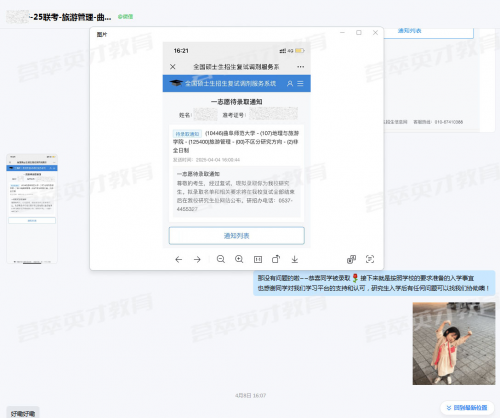Click the user profile icon in blue header
The image size is (500, 418).
click(x=290, y=83)
